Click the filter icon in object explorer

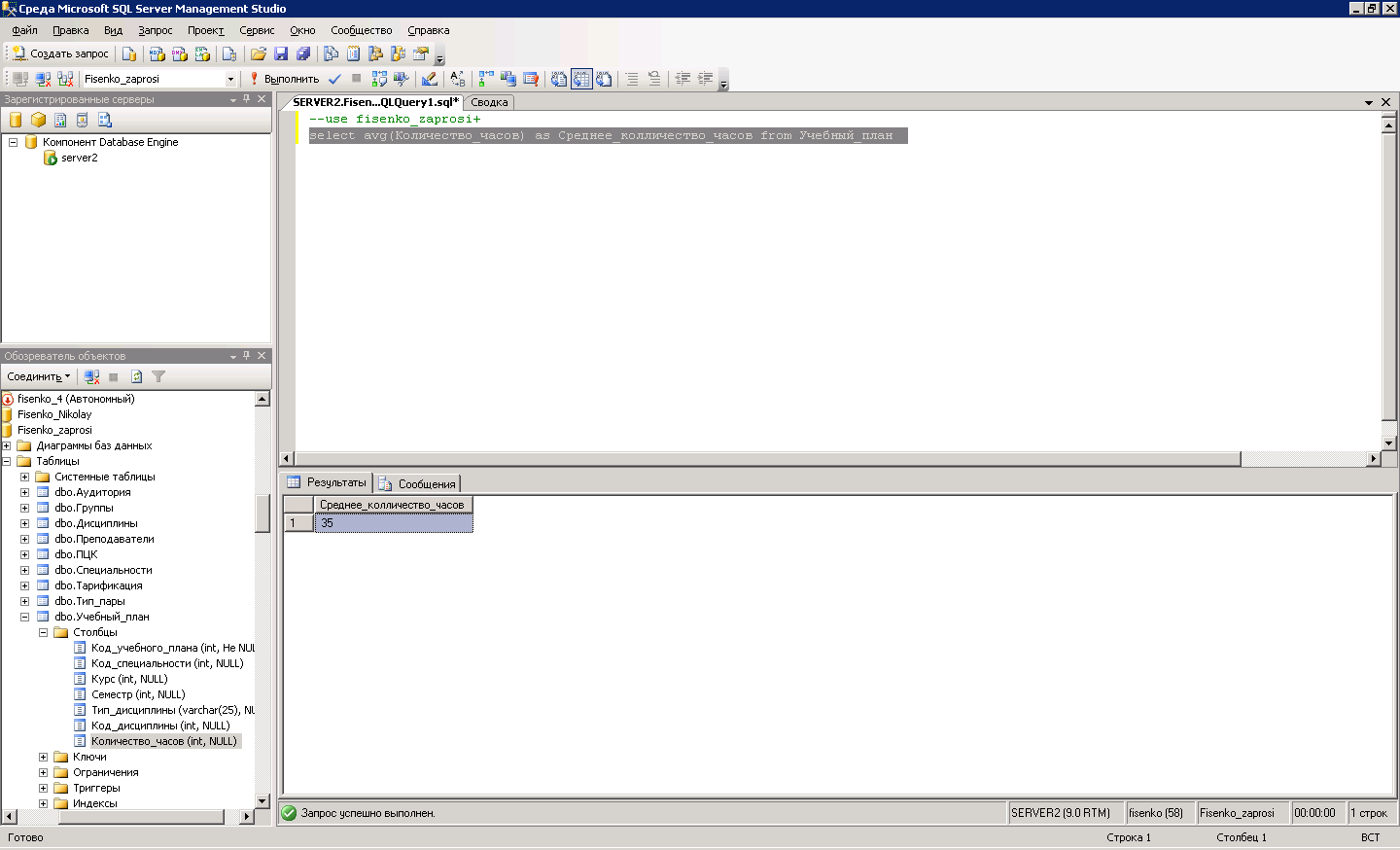pos(158,376)
